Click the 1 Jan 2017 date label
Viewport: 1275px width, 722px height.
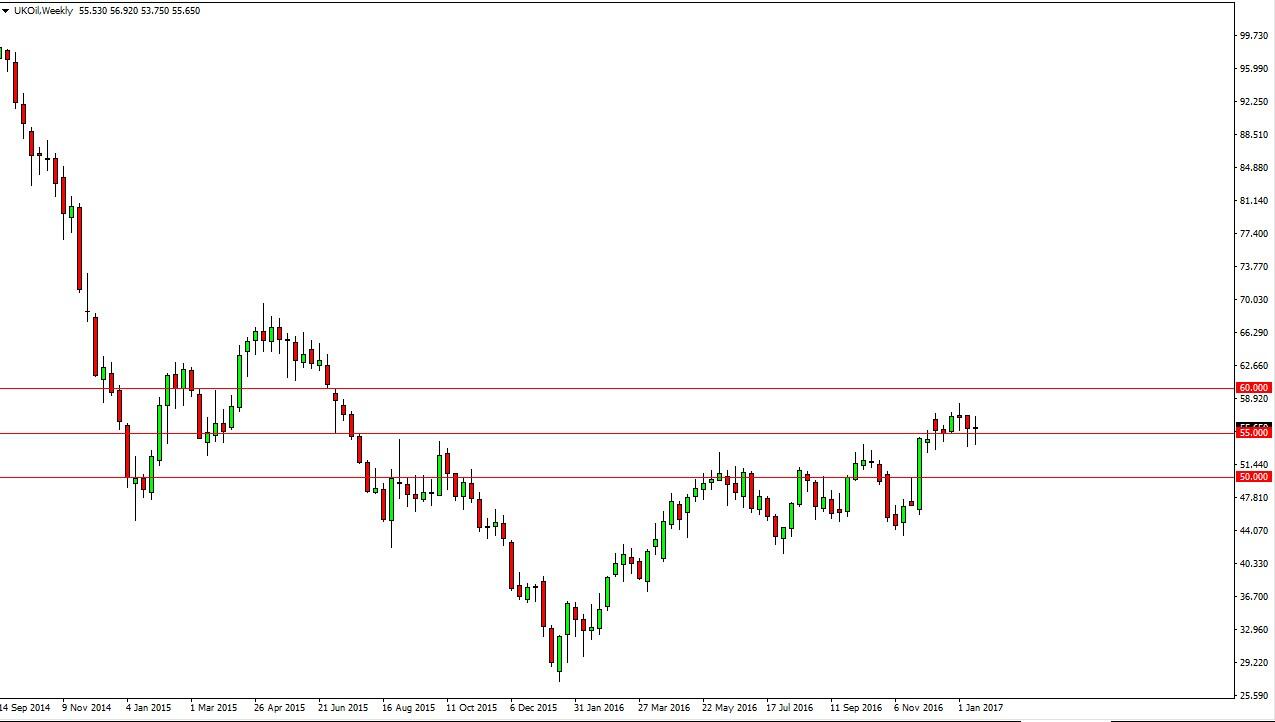979,708
